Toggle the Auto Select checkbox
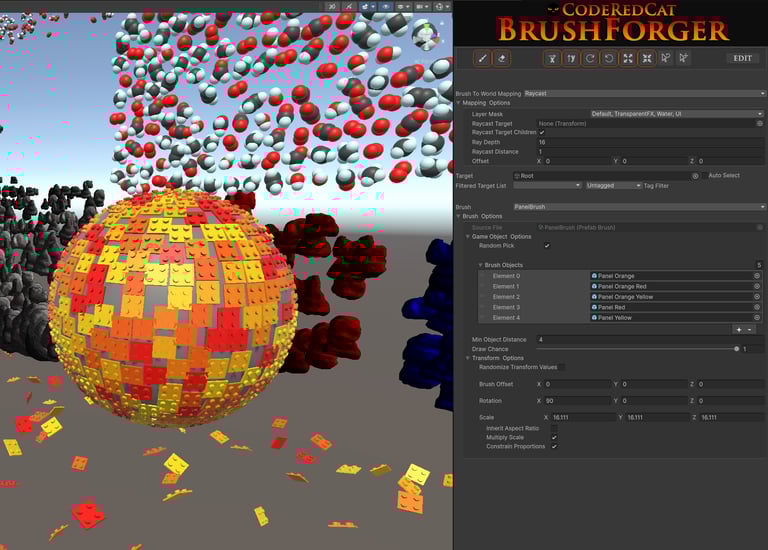Image resolution: width=768 pixels, height=550 pixels. (x=704, y=175)
